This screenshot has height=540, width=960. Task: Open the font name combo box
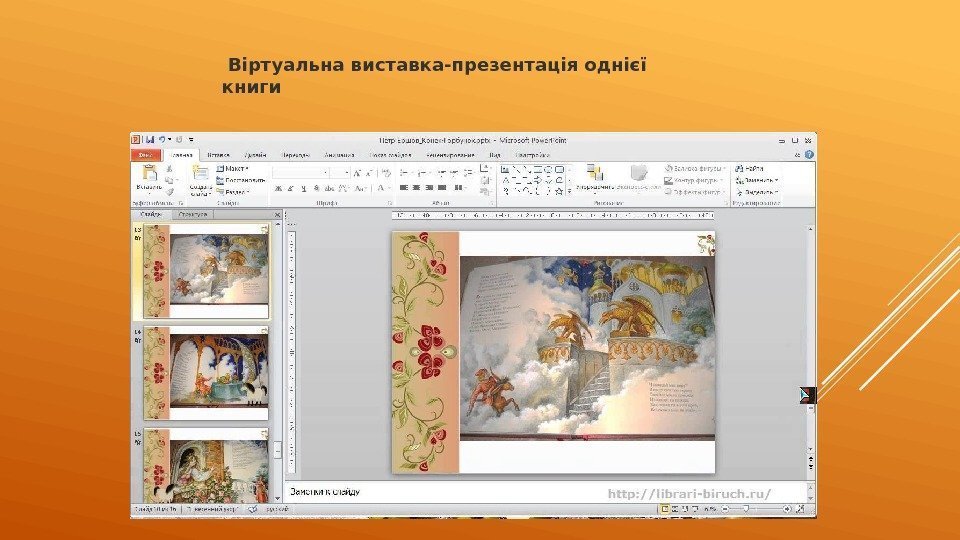coord(301,173)
